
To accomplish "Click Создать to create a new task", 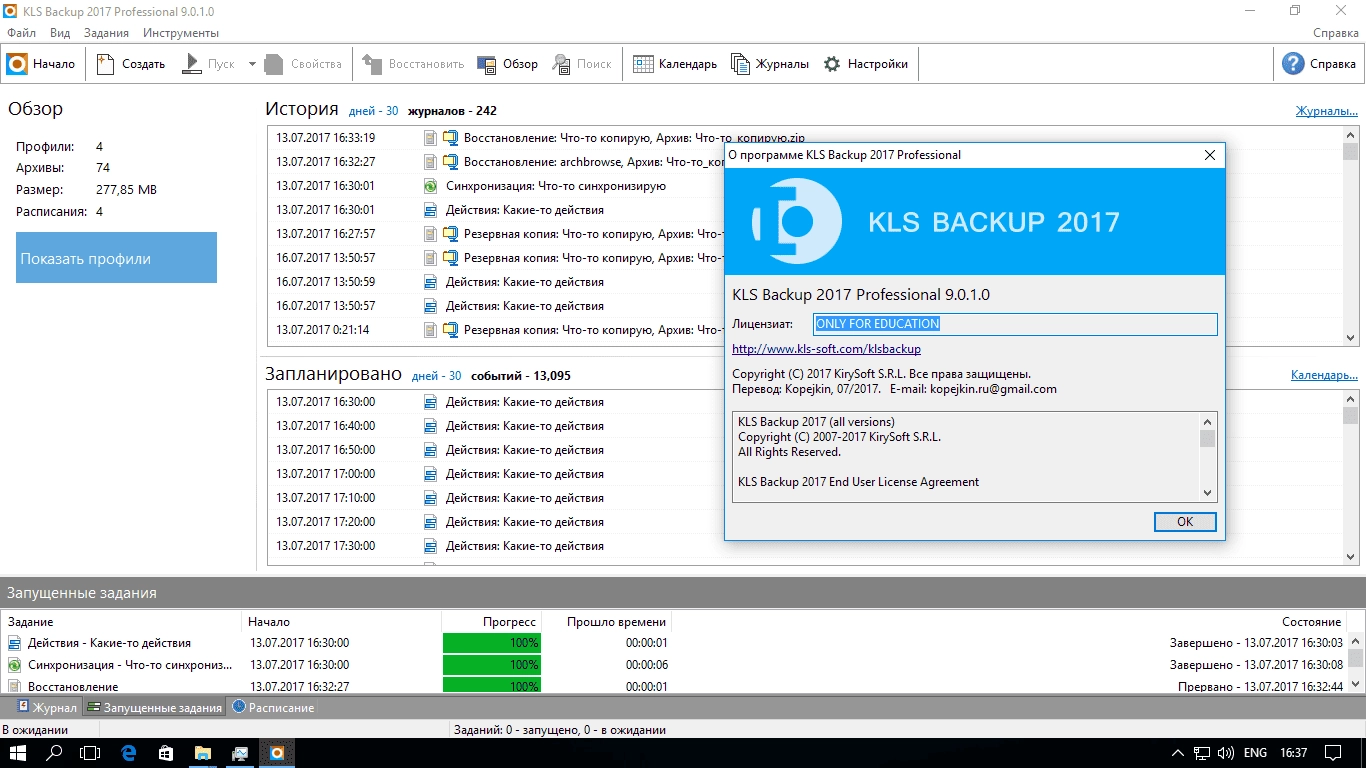I will tap(131, 64).
